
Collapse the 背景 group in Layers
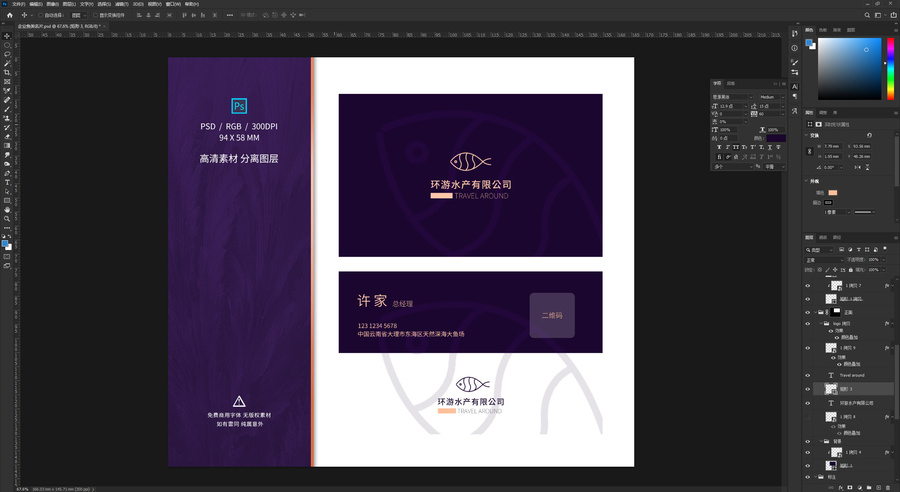pos(820,441)
